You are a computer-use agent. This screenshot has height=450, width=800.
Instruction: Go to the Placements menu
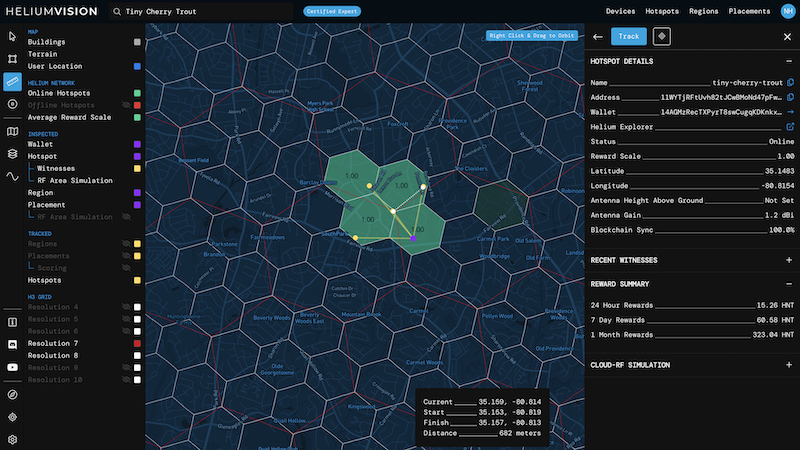click(x=750, y=11)
